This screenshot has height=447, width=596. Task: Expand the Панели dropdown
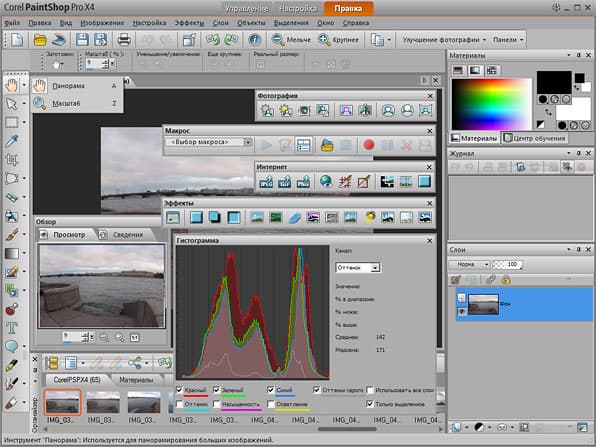point(508,40)
